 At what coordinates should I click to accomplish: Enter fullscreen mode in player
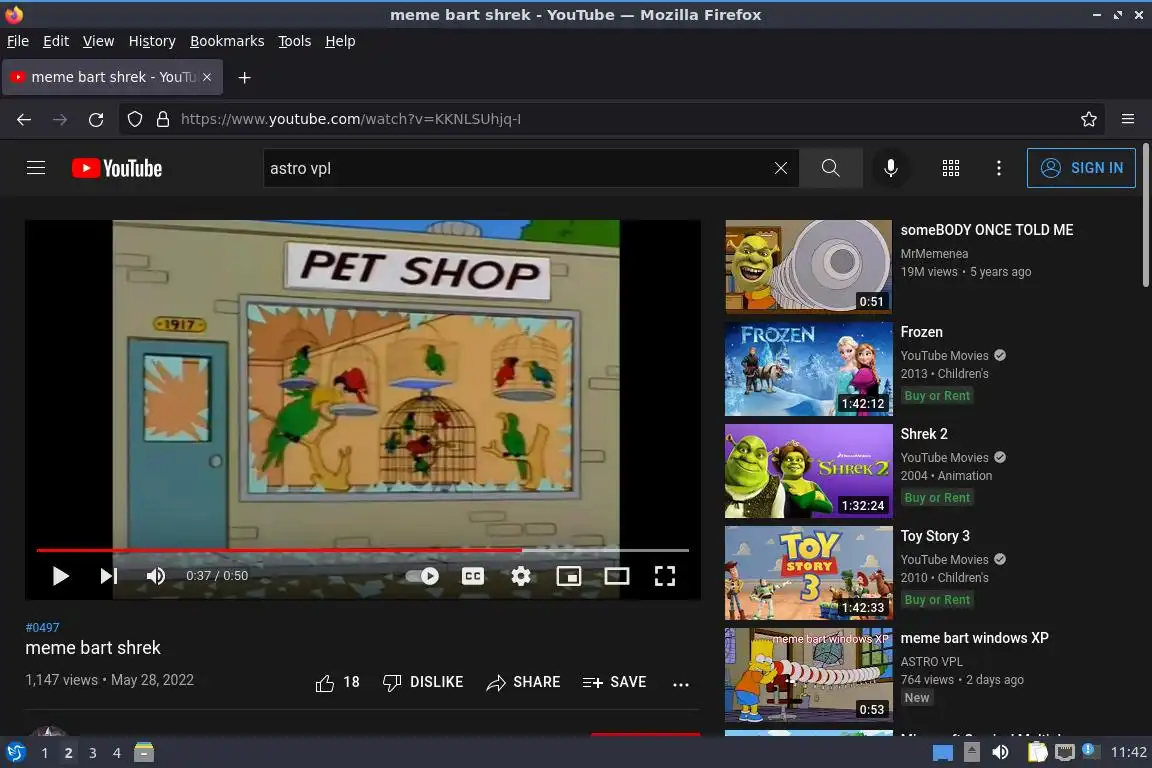pos(665,576)
